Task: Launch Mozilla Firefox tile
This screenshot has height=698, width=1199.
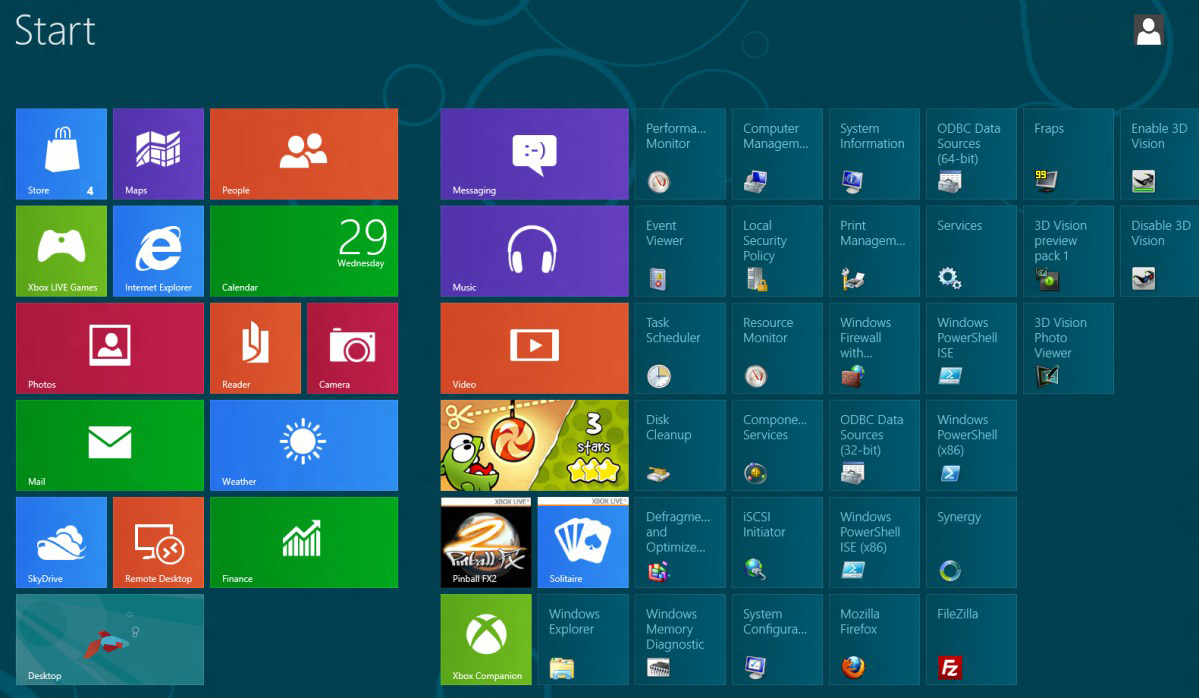Action: tap(874, 639)
